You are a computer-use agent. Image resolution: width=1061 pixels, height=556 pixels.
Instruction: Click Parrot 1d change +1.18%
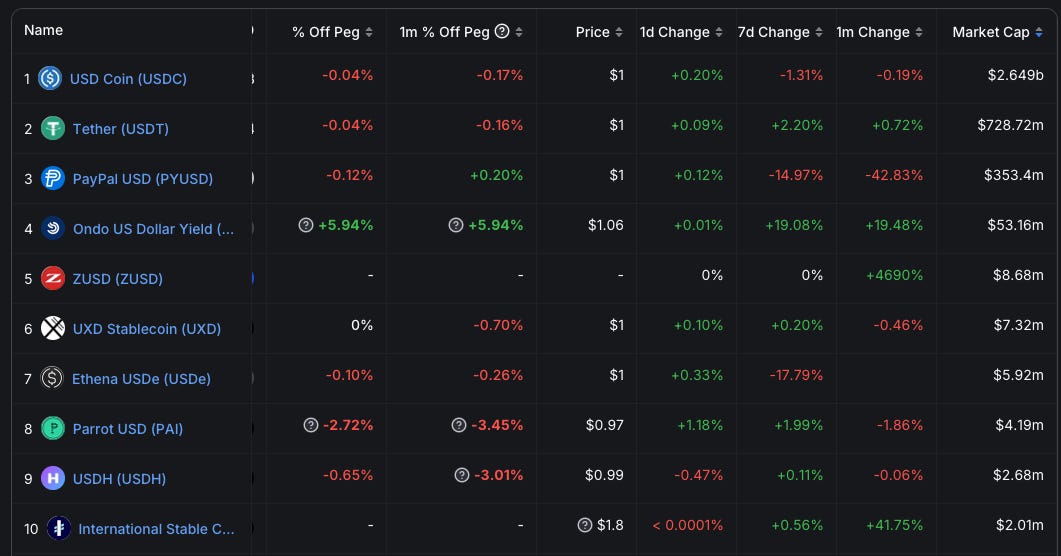click(x=700, y=425)
